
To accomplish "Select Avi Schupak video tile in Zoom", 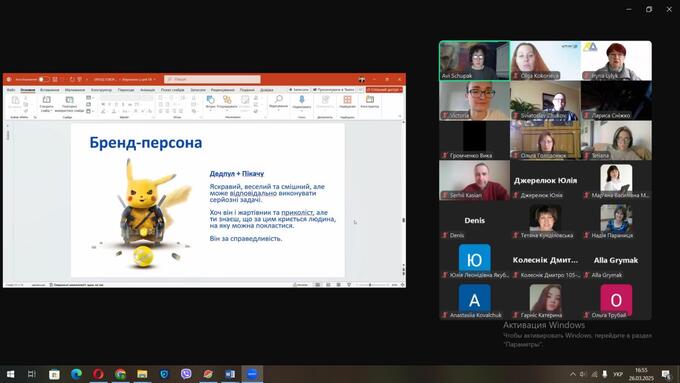I will (x=474, y=61).
